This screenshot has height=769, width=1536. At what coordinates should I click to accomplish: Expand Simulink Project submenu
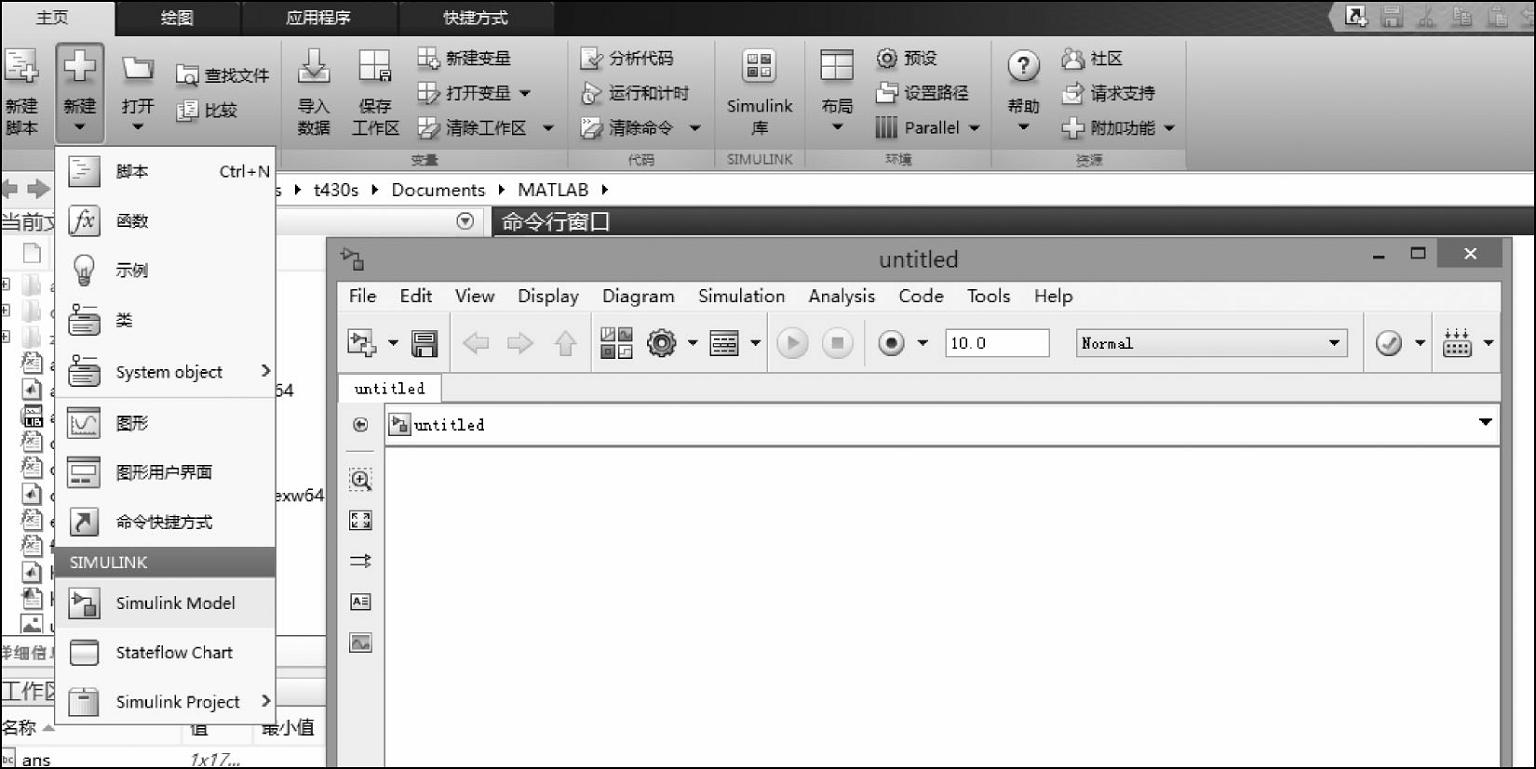165,702
